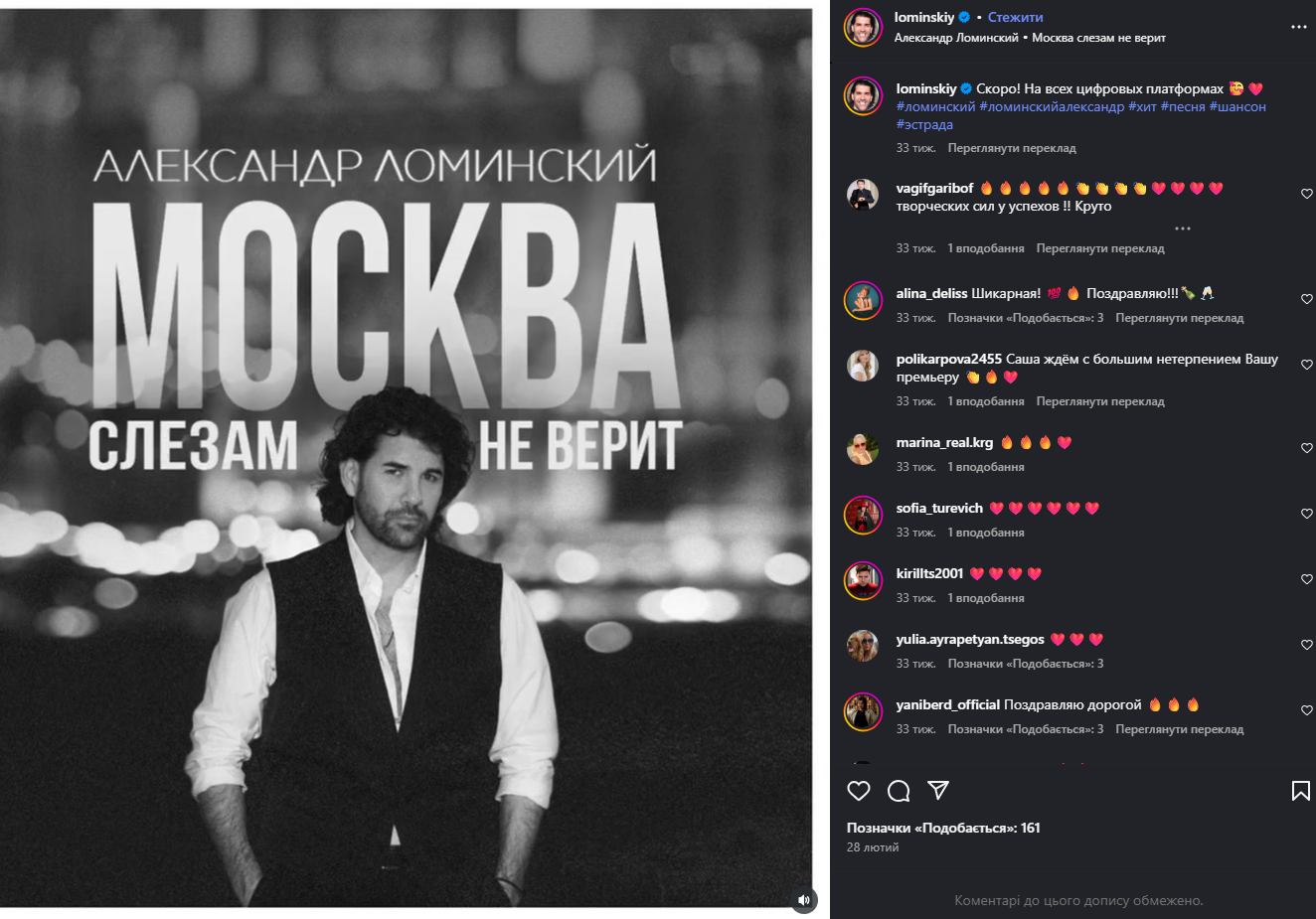Open the #шансон hashtag
The width and height of the screenshot is (1316, 919).
1237,106
